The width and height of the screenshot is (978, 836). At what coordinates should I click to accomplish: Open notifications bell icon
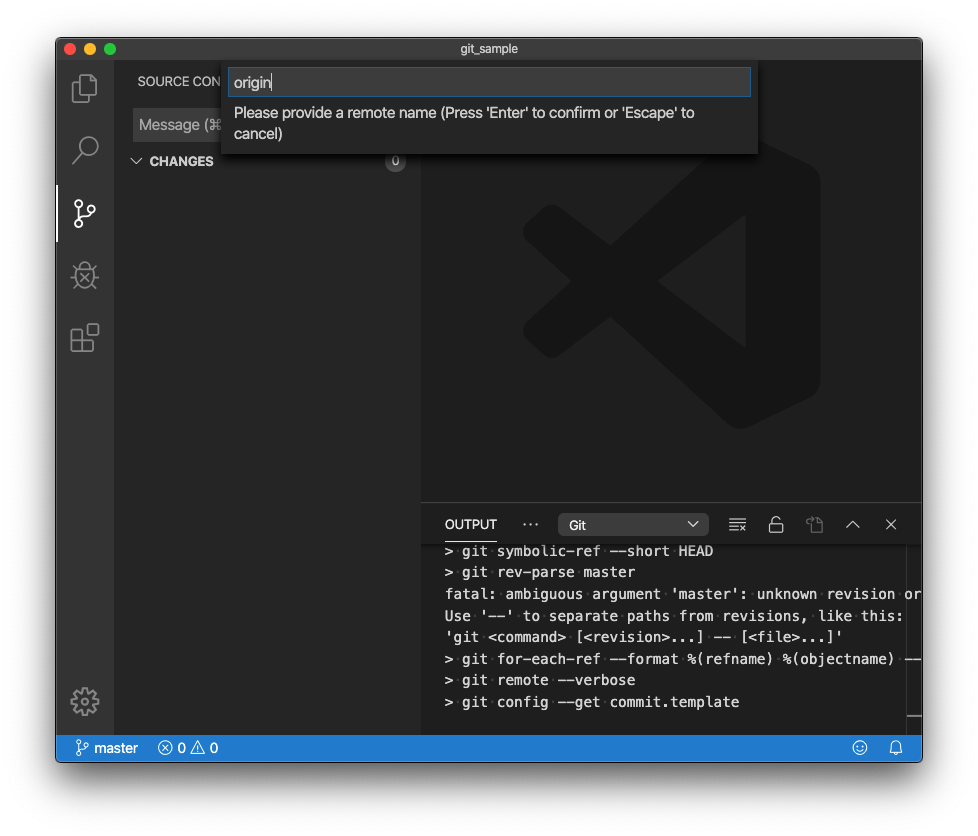tap(896, 748)
